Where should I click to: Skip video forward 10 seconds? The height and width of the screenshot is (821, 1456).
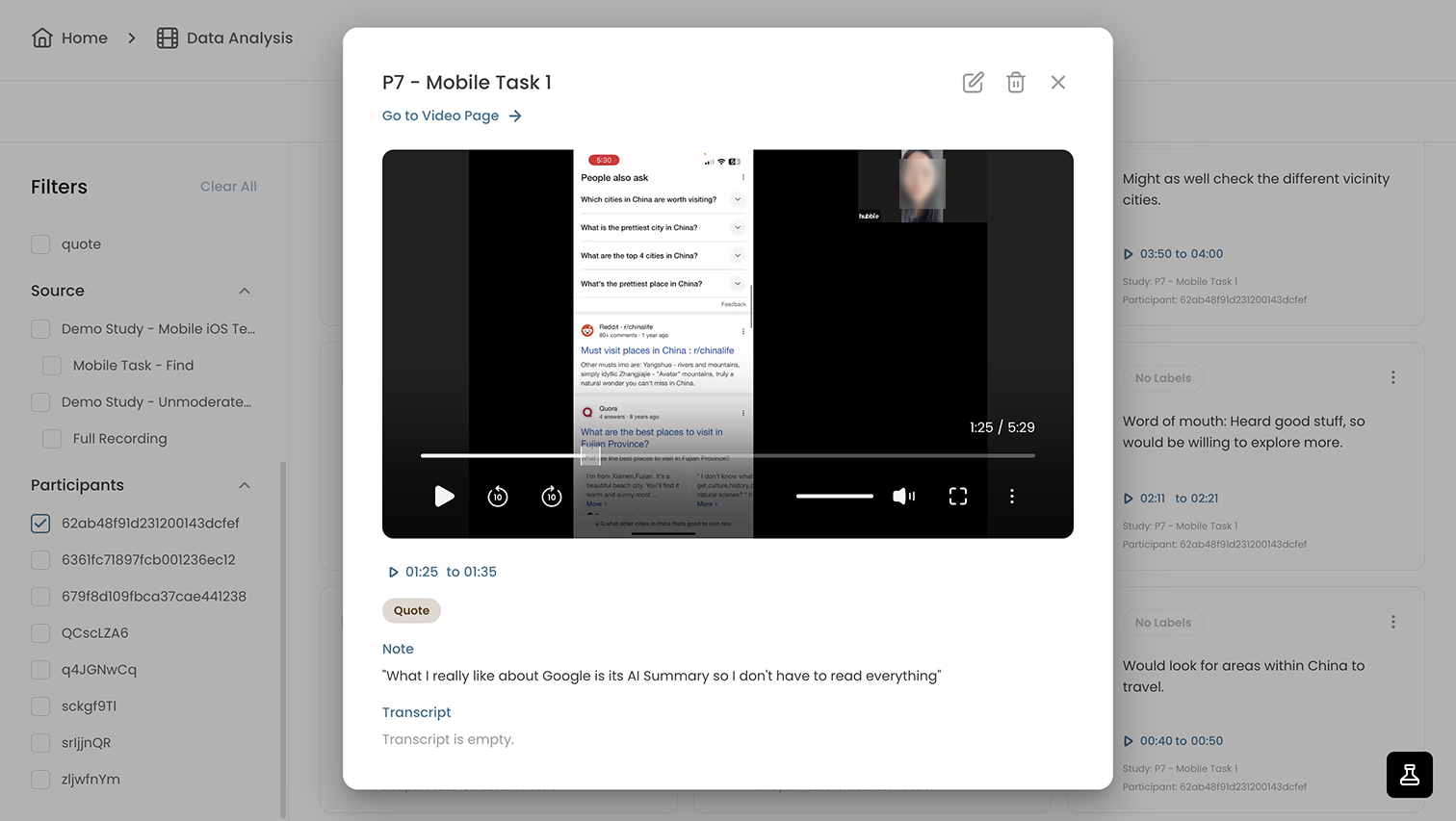[x=552, y=496]
